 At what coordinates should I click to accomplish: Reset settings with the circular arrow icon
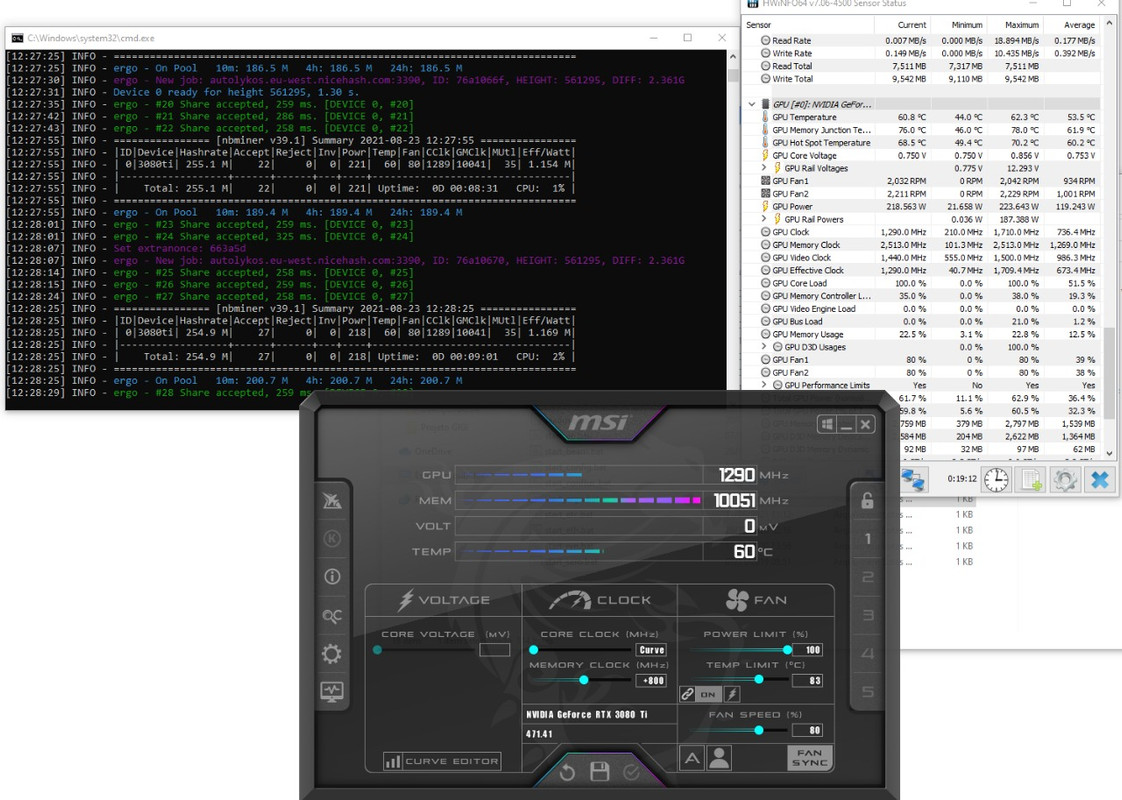pyautogui.click(x=567, y=772)
